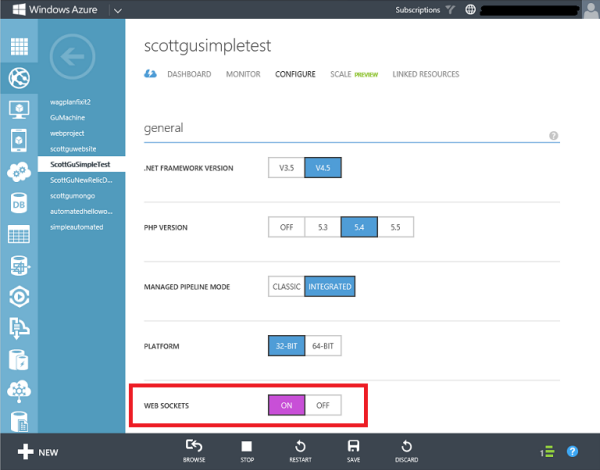
Task: Turn PHP version OFF
Action: 286,227
